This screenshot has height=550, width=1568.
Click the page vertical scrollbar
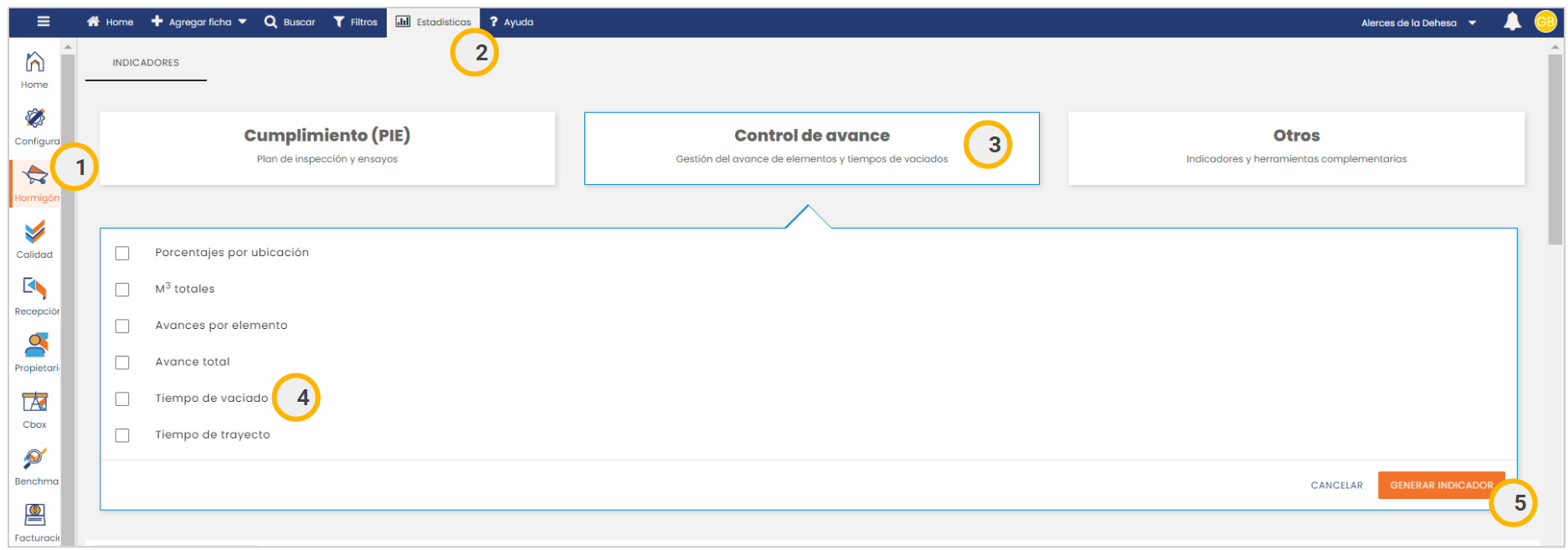point(1555,151)
